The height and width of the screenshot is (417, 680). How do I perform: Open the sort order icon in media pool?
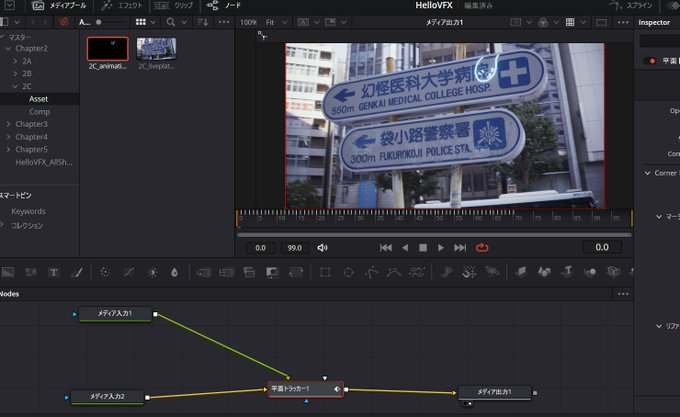[x=203, y=22]
